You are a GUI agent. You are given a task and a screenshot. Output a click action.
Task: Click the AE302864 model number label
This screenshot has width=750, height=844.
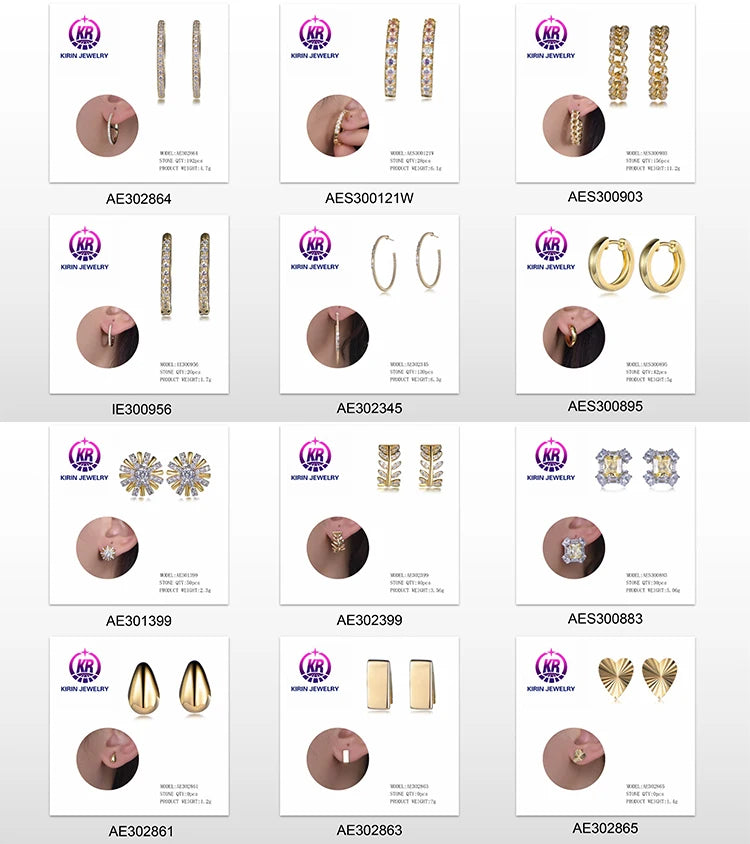(x=139, y=199)
